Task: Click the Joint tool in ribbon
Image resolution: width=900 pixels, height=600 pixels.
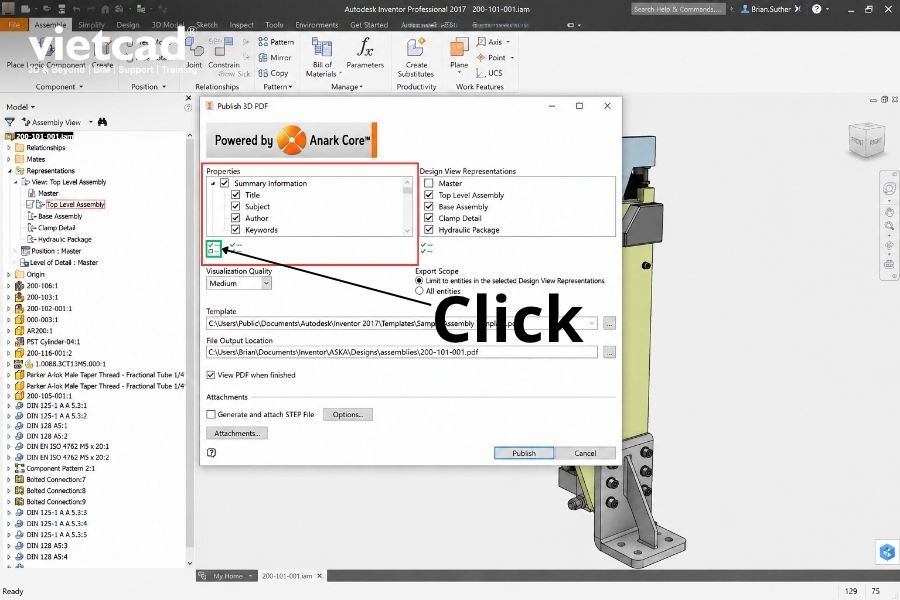Action: (x=194, y=53)
